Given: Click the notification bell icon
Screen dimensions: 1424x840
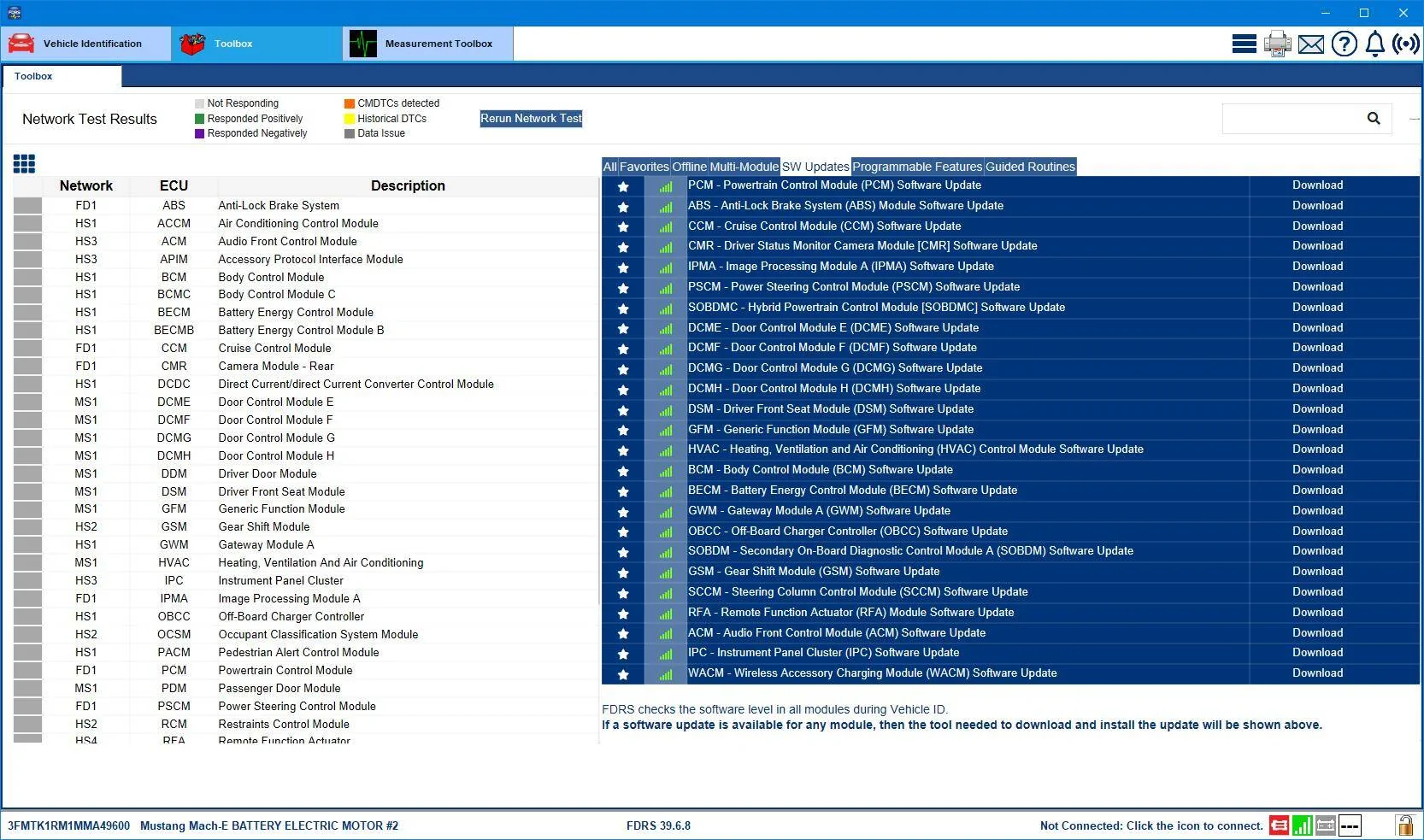Looking at the screenshot, I should click(x=1374, y=44).
